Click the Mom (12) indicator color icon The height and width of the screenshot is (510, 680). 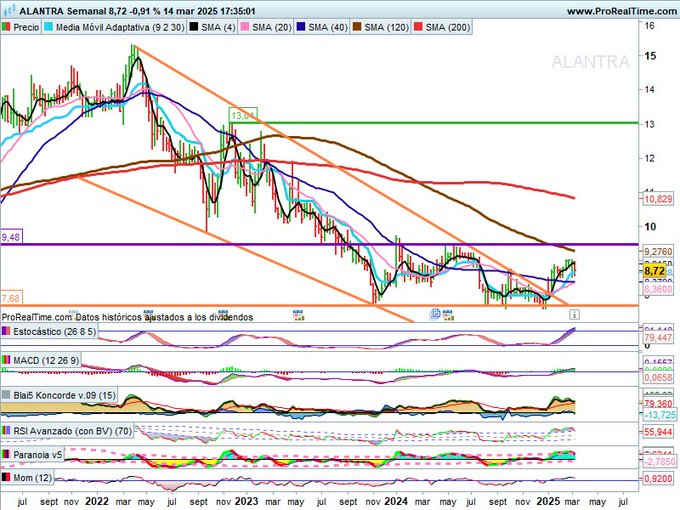(6, 477)
